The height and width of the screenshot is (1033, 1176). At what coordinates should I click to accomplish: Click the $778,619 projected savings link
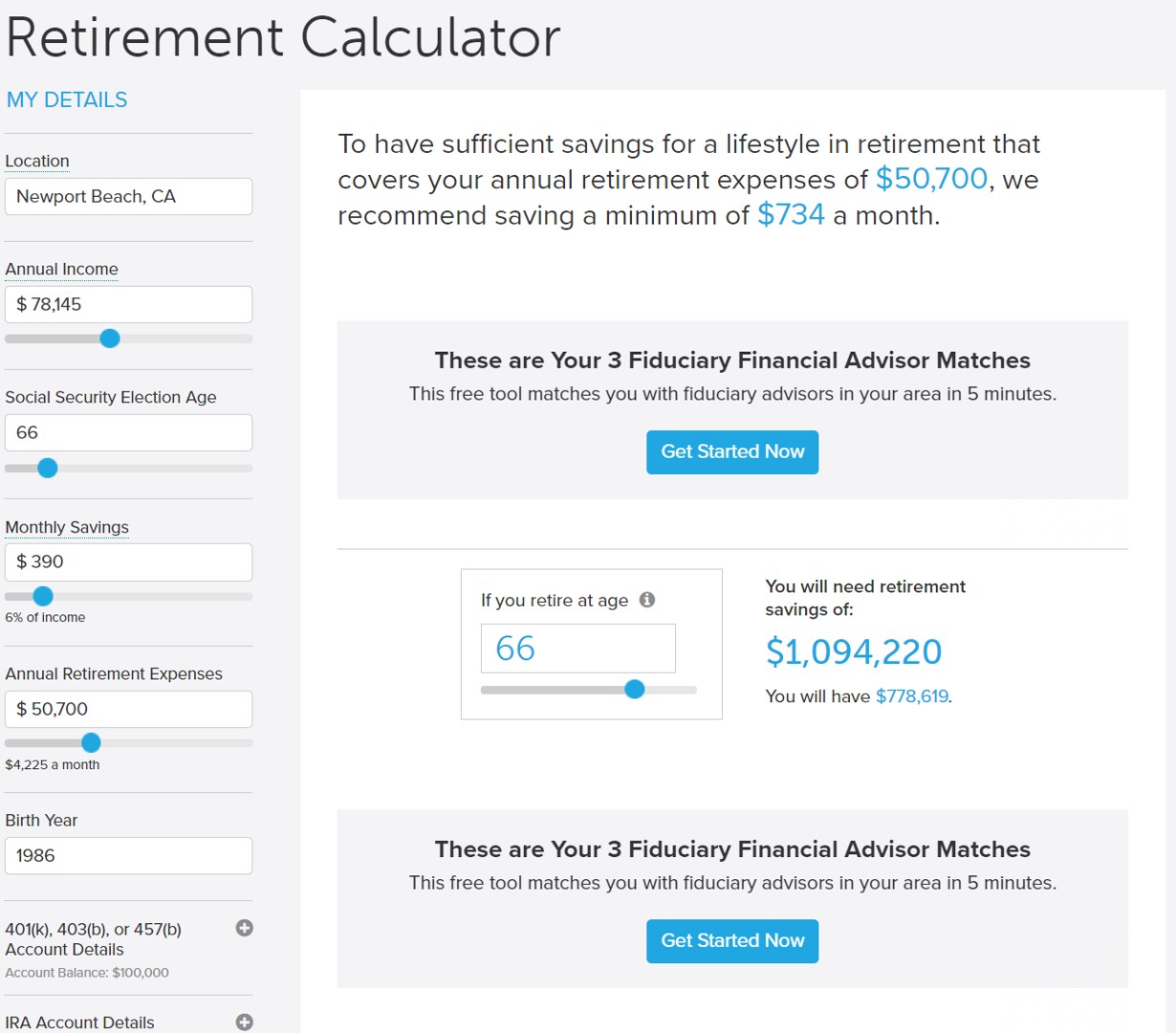(x=911, y=696)
